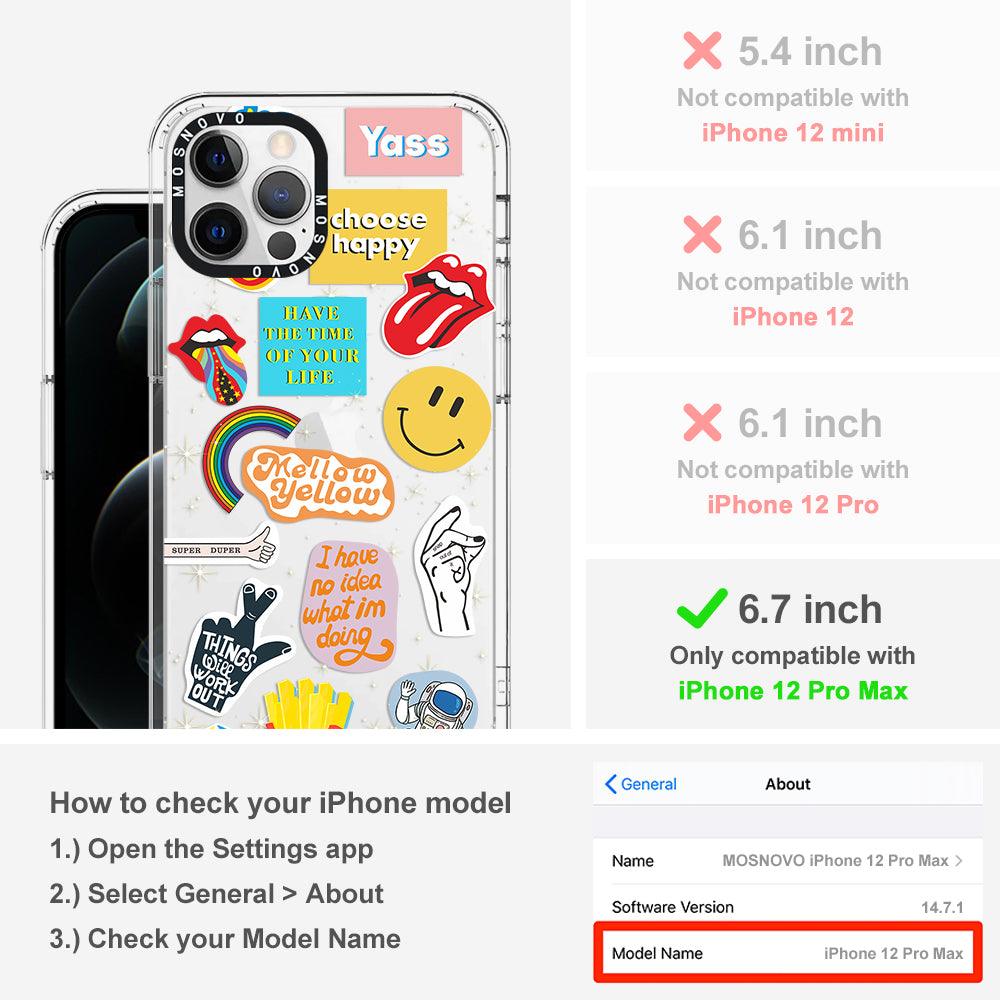Click the yellow smiley face sticker
Image resolution: width=1000 pixels, height=1000 pixels.
tap(437, 420)
